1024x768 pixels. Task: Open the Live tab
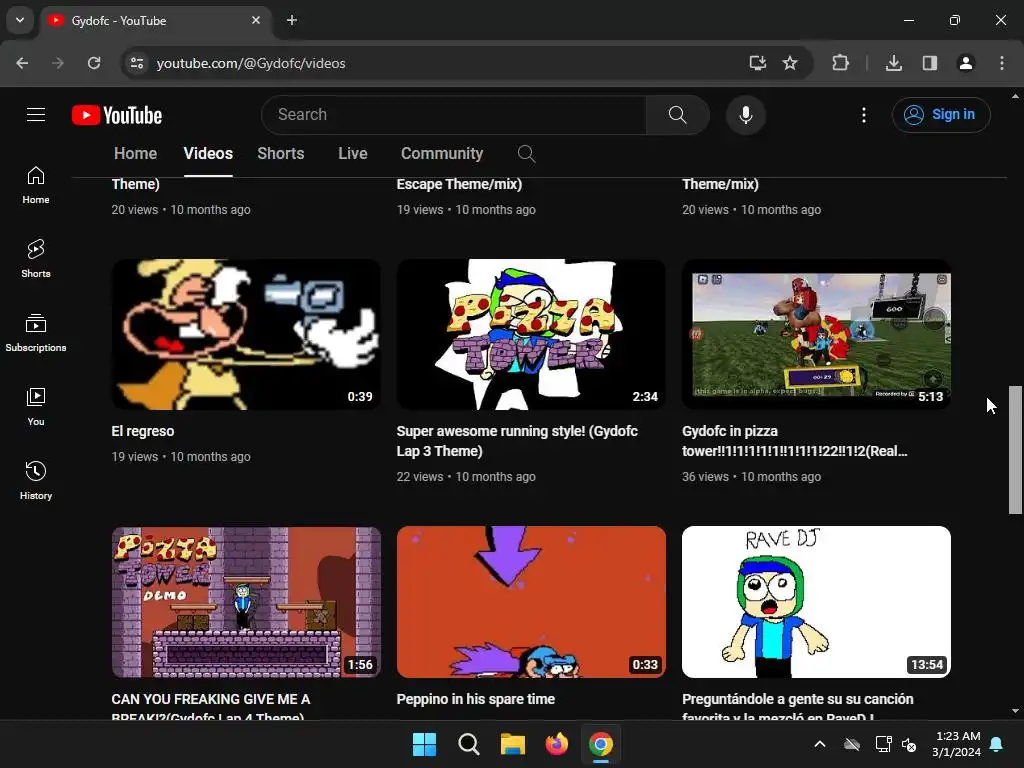pyautogui.click(x=353, y=153)
